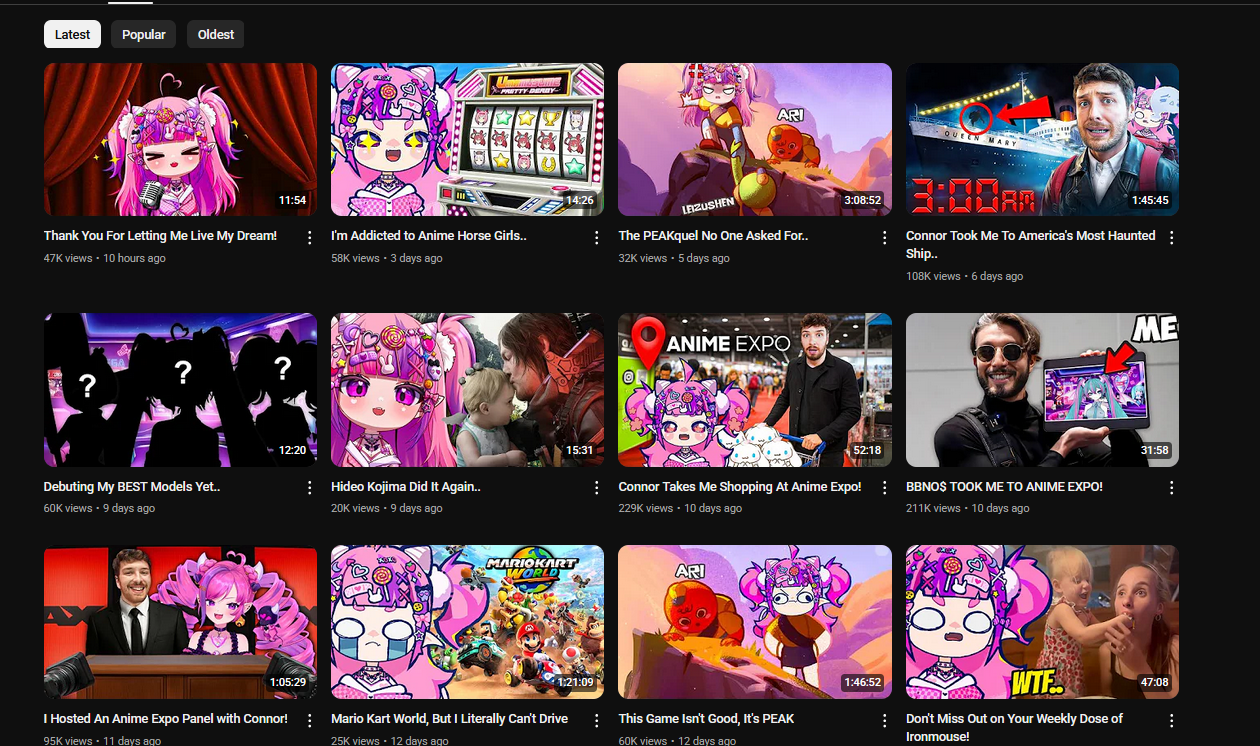The image size is (1260, 746).
Task: Select the Latest sort filter chip
Action: coord(73,34)
